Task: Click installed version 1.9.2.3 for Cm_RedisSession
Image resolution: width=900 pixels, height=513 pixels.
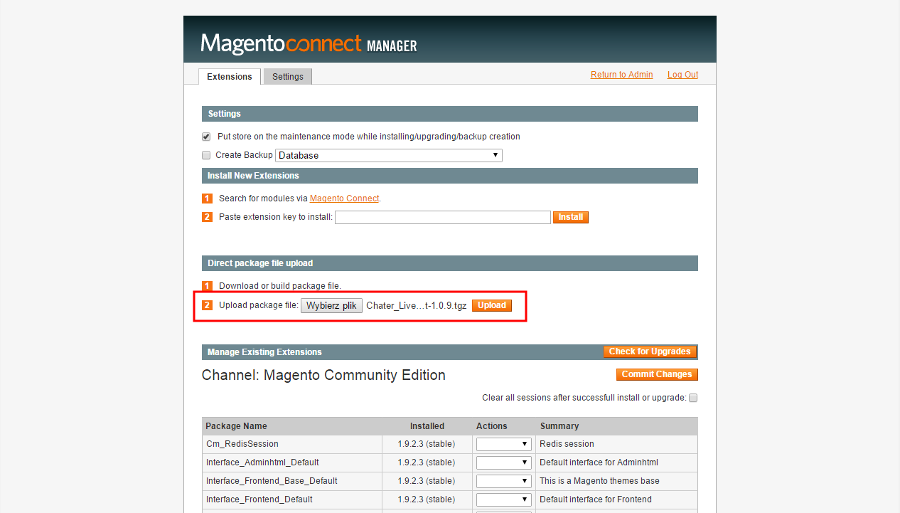Action: click(x=426, y=444)
